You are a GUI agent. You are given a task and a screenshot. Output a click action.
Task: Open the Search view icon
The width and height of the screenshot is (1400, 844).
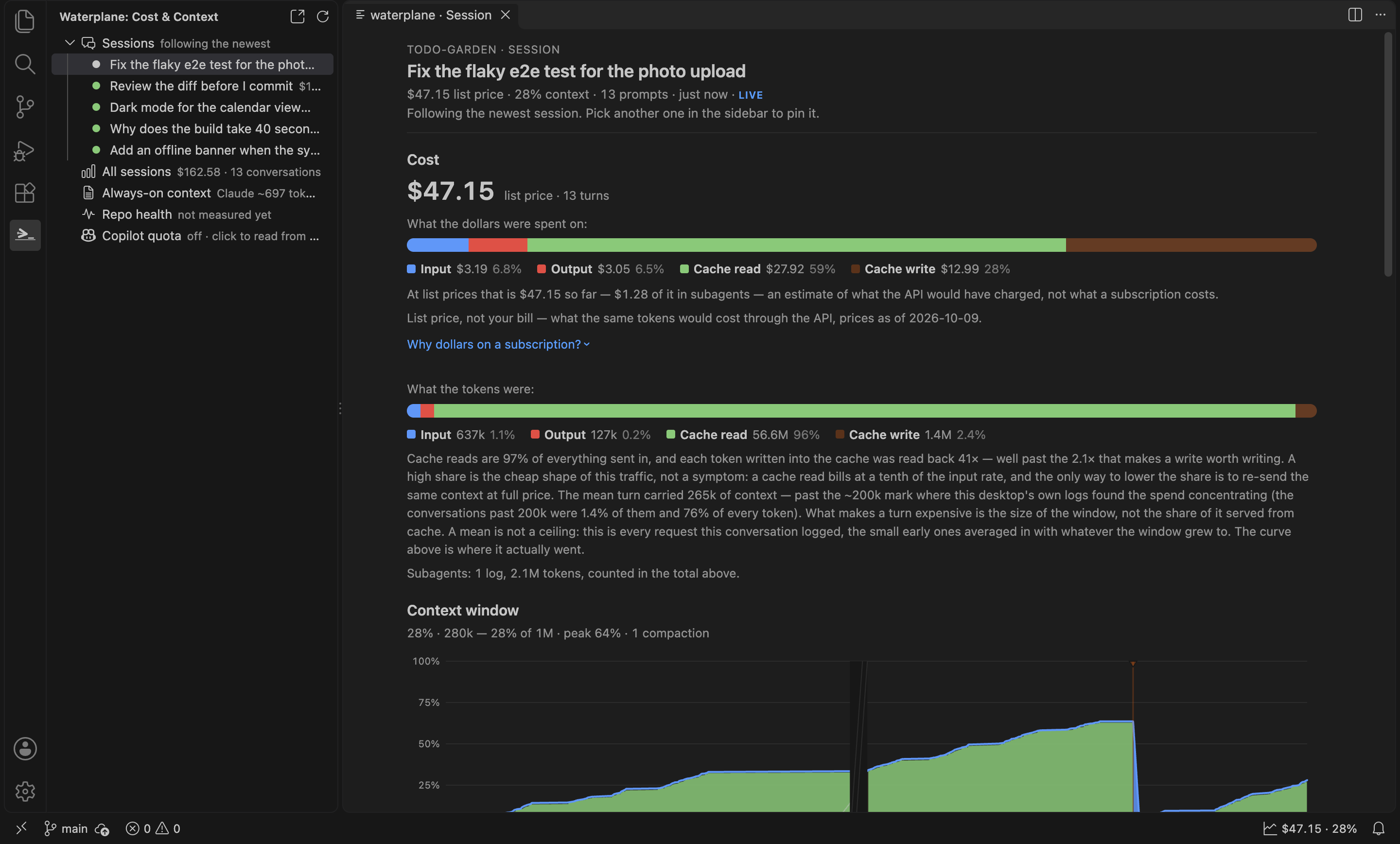(x=24, y=64)
